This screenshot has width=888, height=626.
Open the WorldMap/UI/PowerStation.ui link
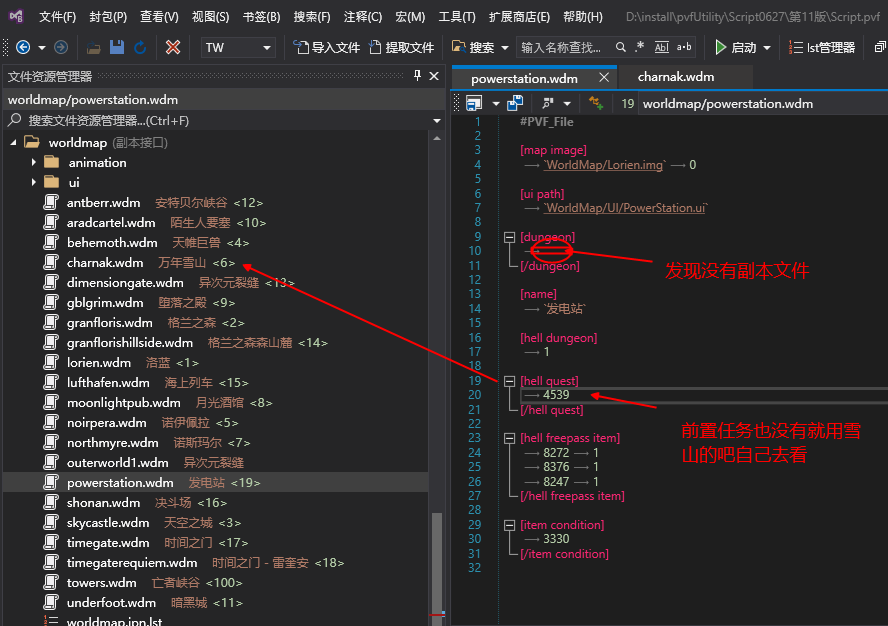pos(625,208)
